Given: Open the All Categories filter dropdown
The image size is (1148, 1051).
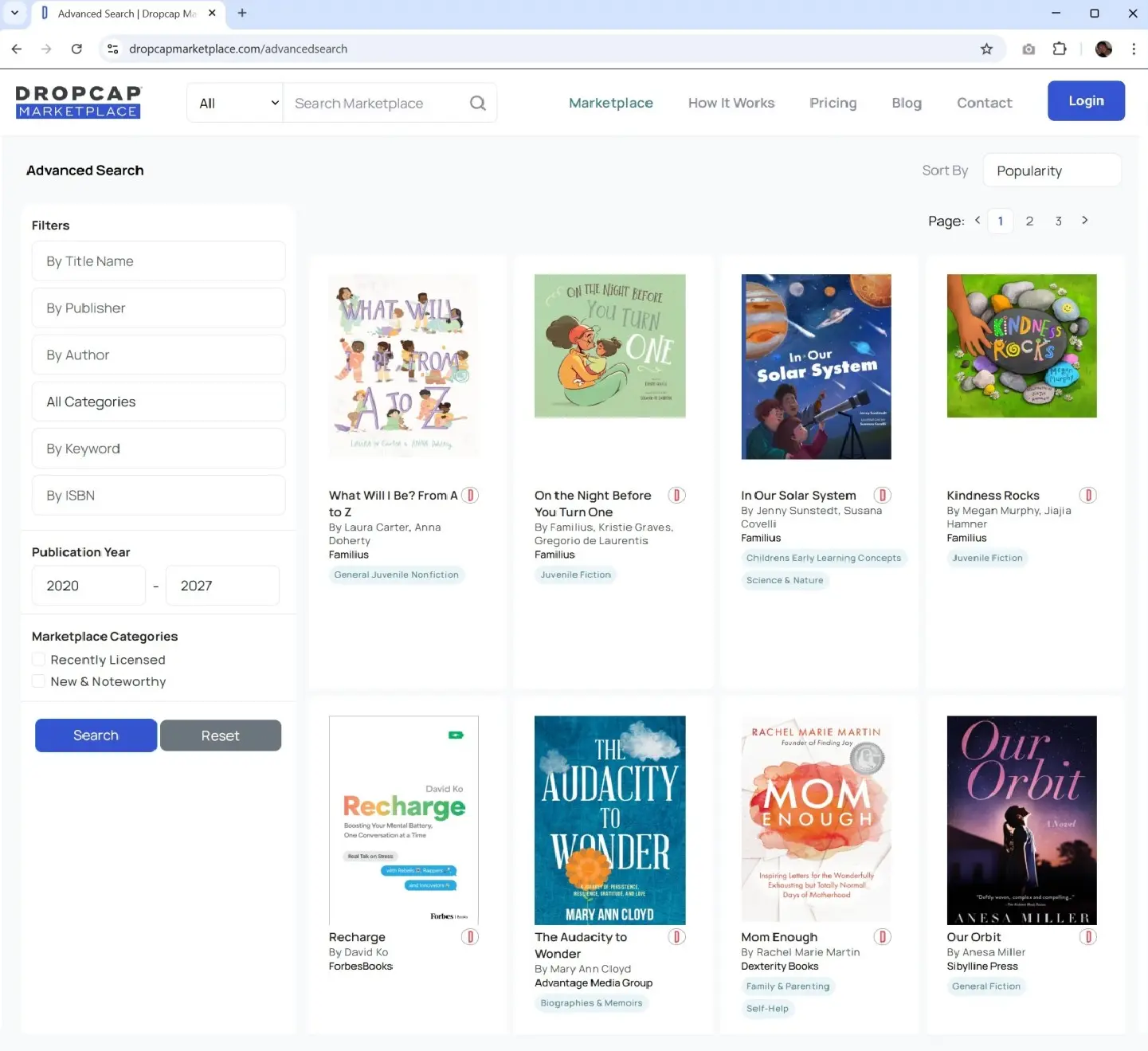Looking at the screenshot, I should point(159,402).
